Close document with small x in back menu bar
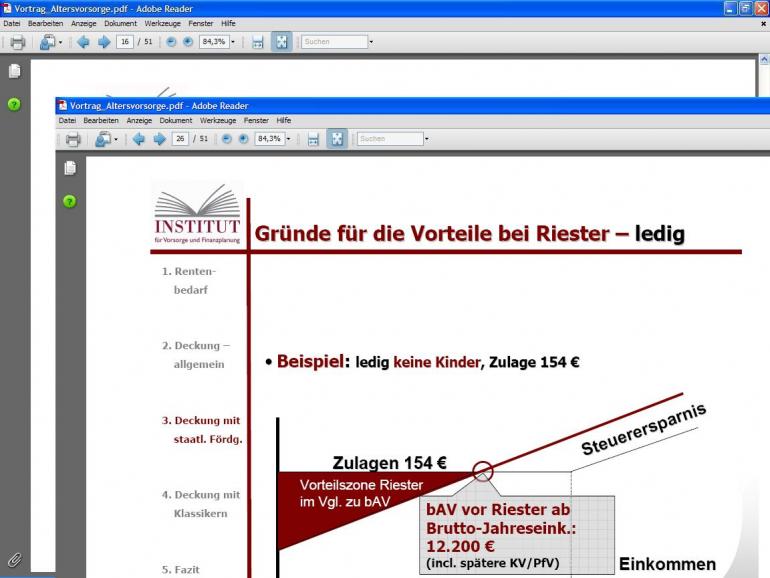The image size is (770, 578). (x=764, y=24)
